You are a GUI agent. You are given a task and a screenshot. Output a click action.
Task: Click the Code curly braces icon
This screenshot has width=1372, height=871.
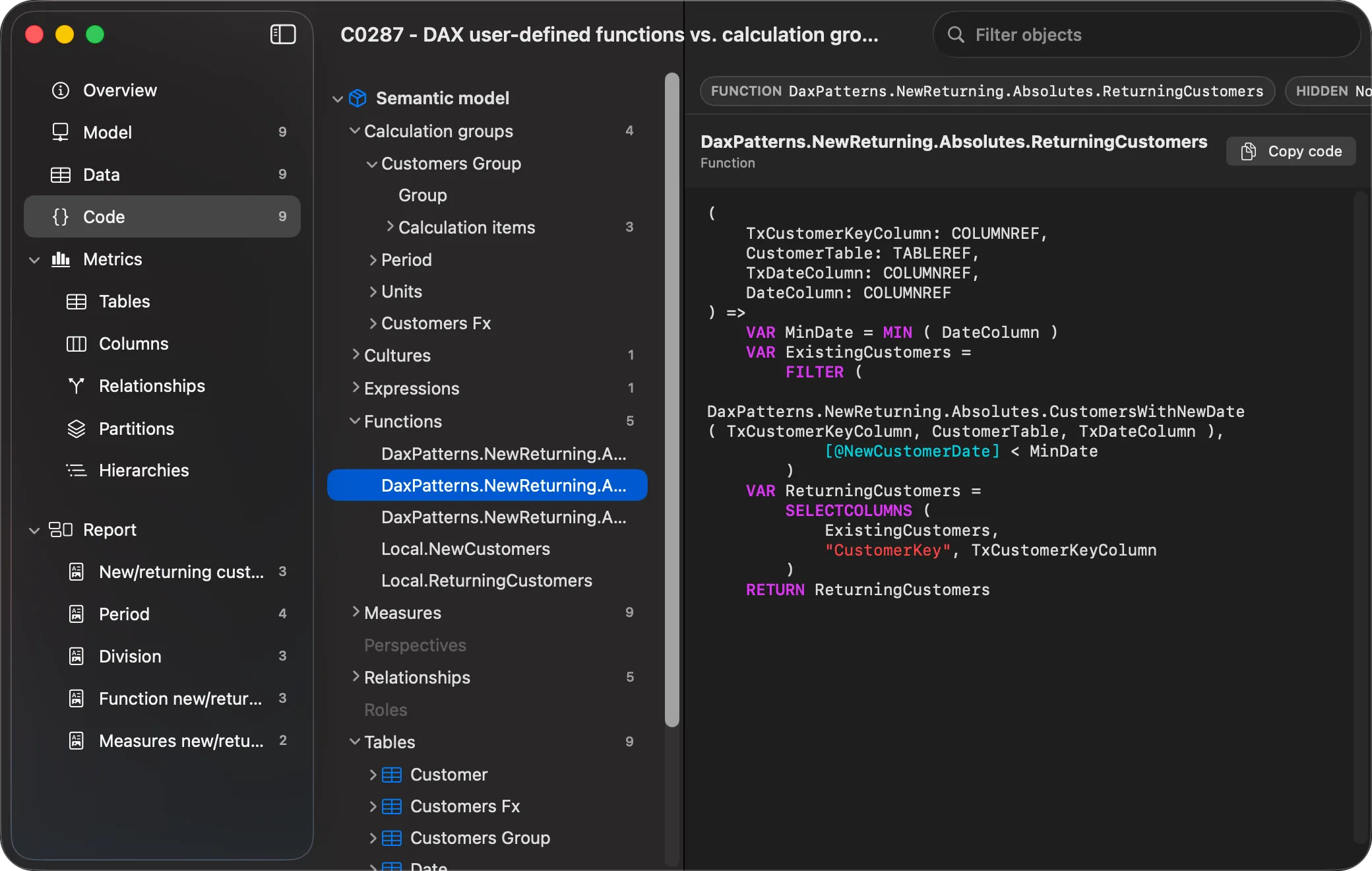[x=61, y=217]
